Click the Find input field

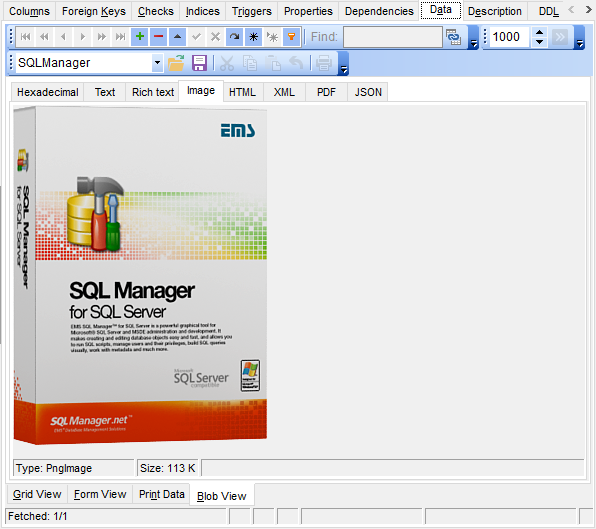(x=393, y=37)
